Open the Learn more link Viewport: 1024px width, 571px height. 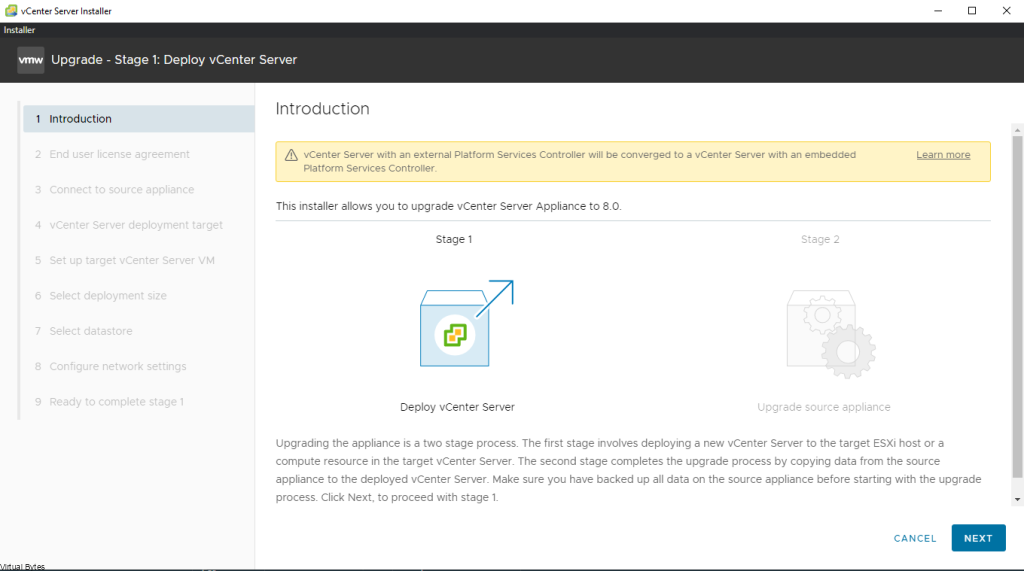(x=942, y=155)
